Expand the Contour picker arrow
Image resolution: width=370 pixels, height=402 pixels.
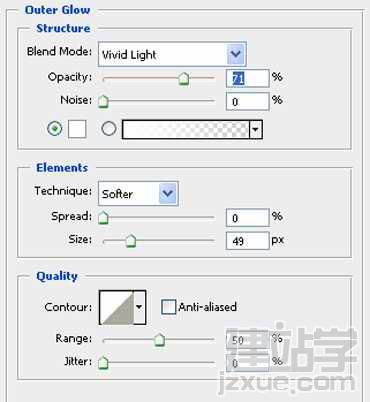(x=140, y=307)
